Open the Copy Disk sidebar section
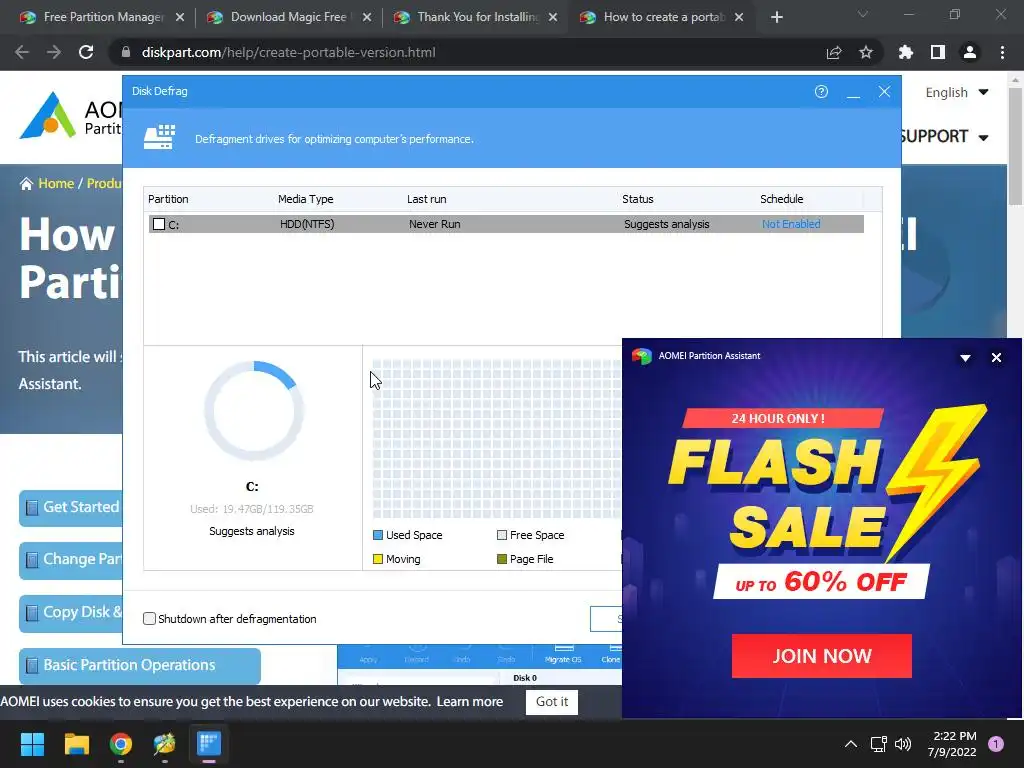This screenshot has width=1024, height=768. 71,613
